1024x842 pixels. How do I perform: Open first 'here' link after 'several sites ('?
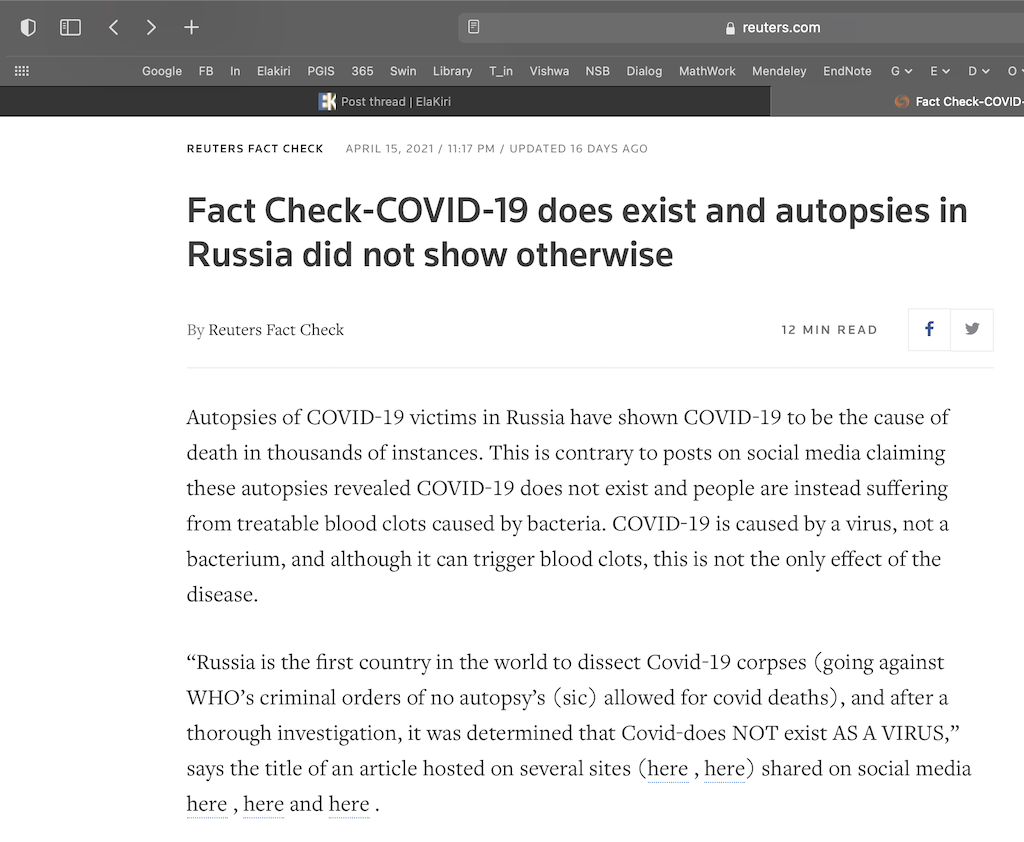pos(668,769)
